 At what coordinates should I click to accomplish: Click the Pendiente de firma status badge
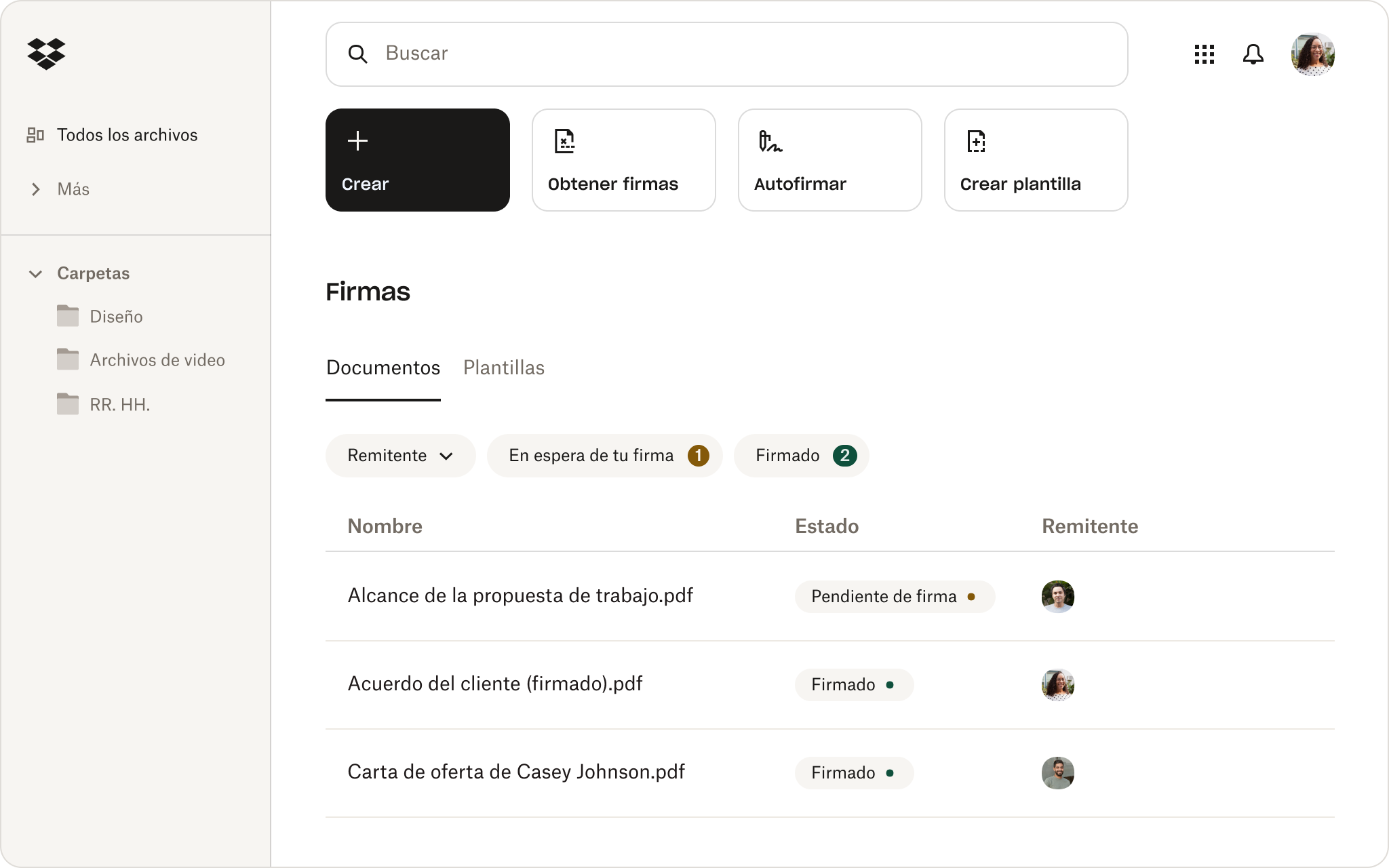tap(895, 597)
